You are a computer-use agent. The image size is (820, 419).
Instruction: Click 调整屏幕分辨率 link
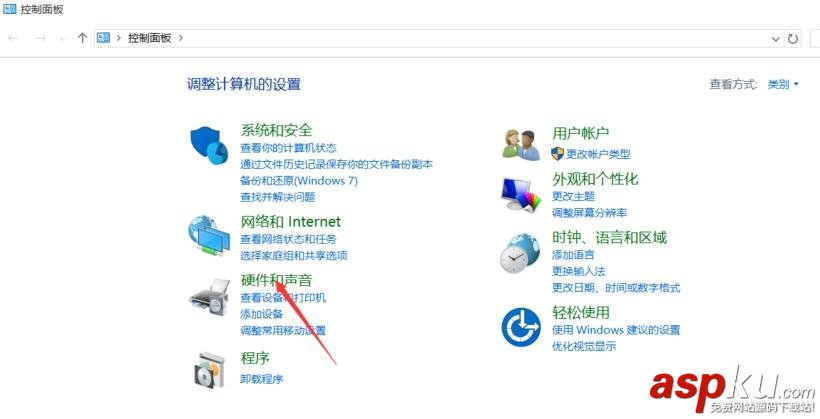[589, 213]
